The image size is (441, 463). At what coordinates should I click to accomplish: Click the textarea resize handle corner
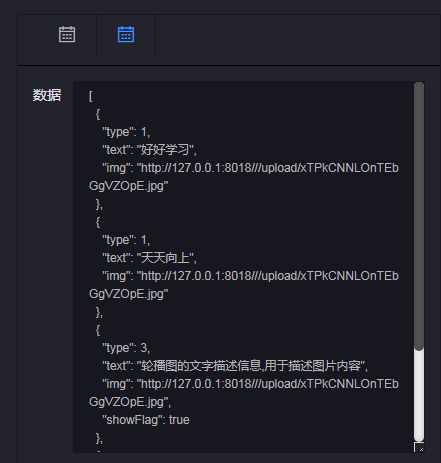[x=419, y=447]
